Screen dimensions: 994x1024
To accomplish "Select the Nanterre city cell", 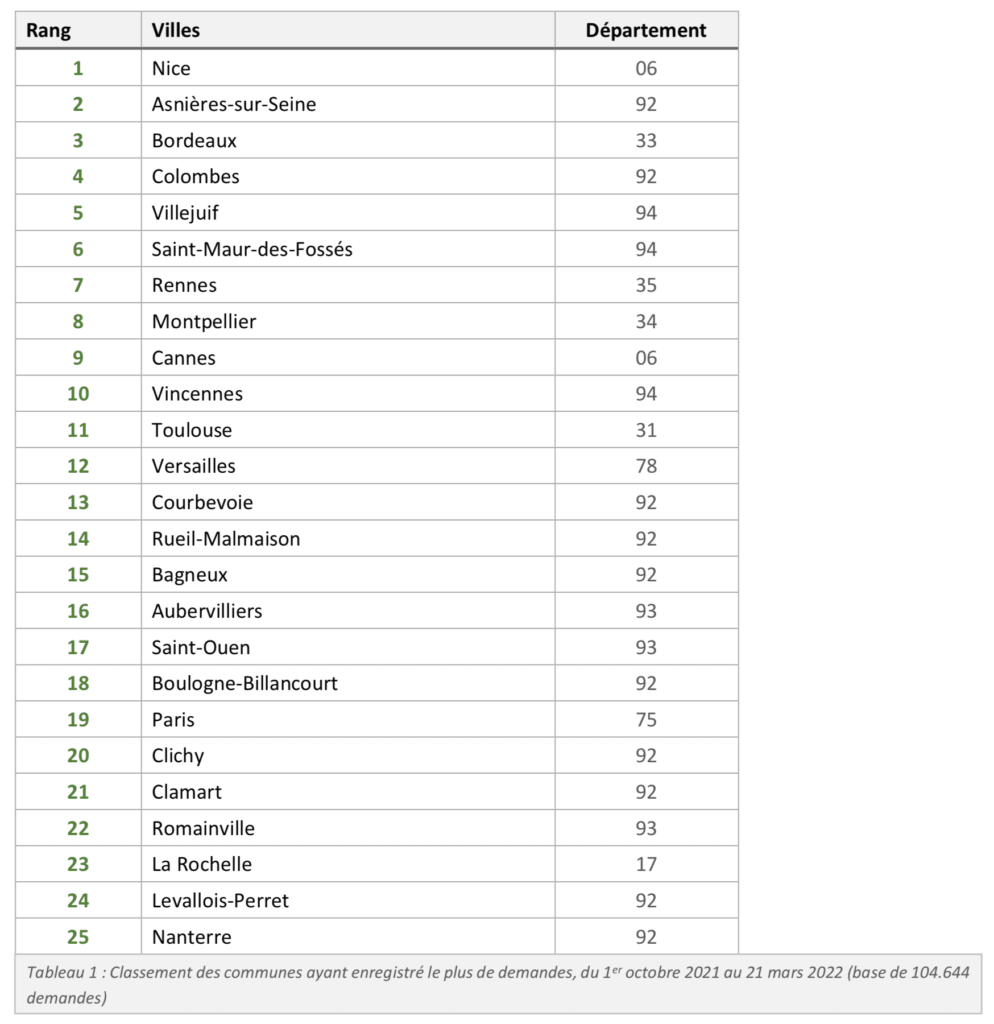I will tap(191, 937).
